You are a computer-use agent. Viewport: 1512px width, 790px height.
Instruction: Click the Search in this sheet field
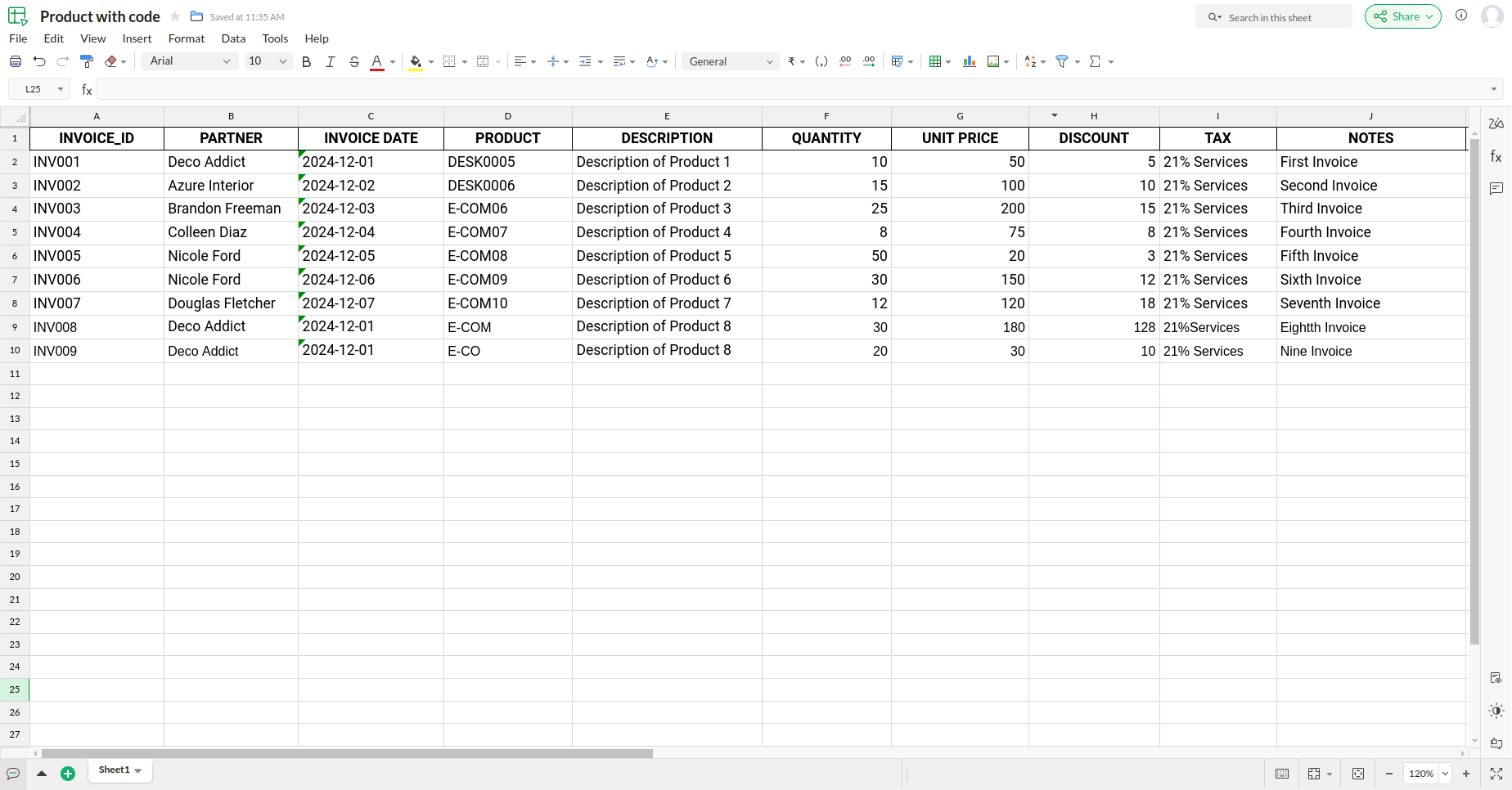1273,17
